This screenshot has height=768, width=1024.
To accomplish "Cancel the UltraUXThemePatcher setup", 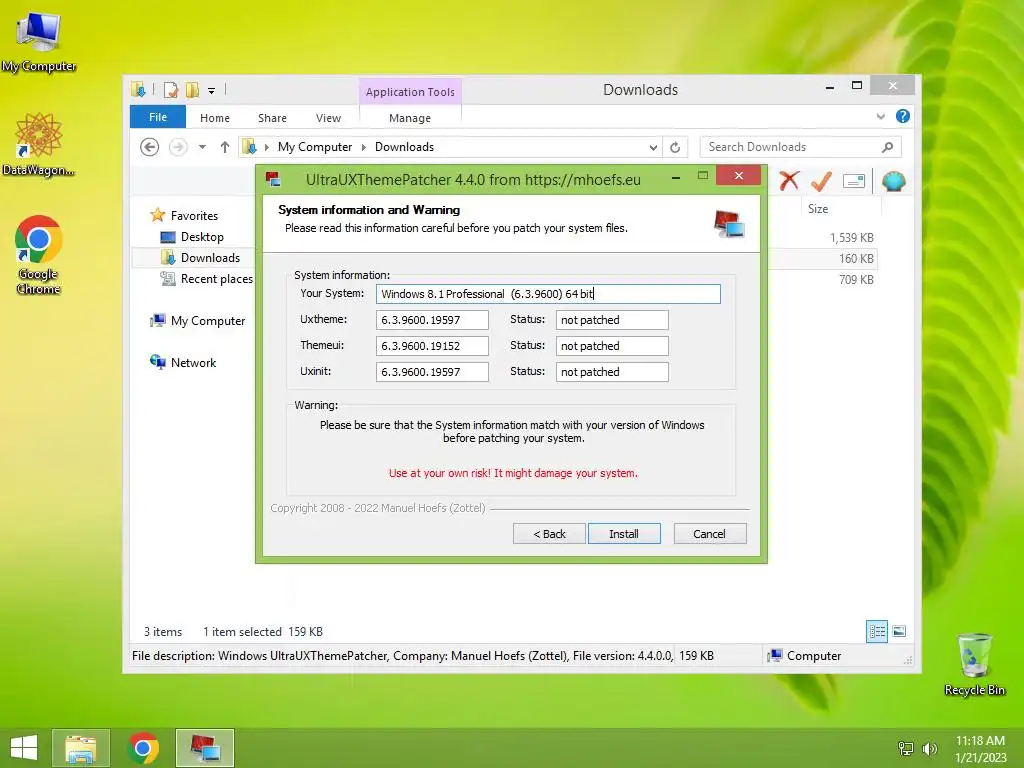I will (x=709, y=534).
